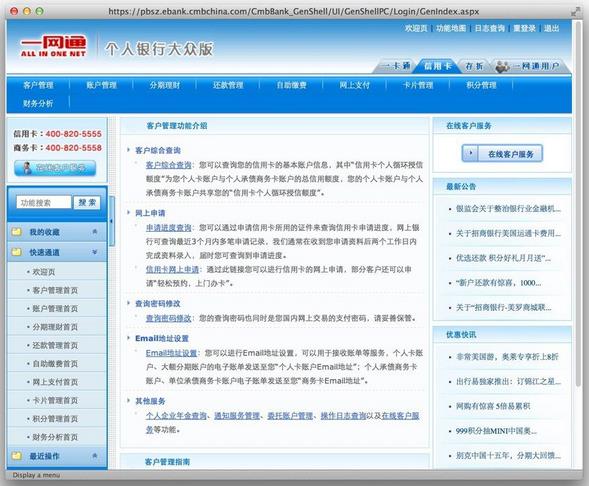Image resolution: width=589 pixels, height=486 pixels.
Task: Switch to the 存折 tab
Action: (x=474, y=66)
